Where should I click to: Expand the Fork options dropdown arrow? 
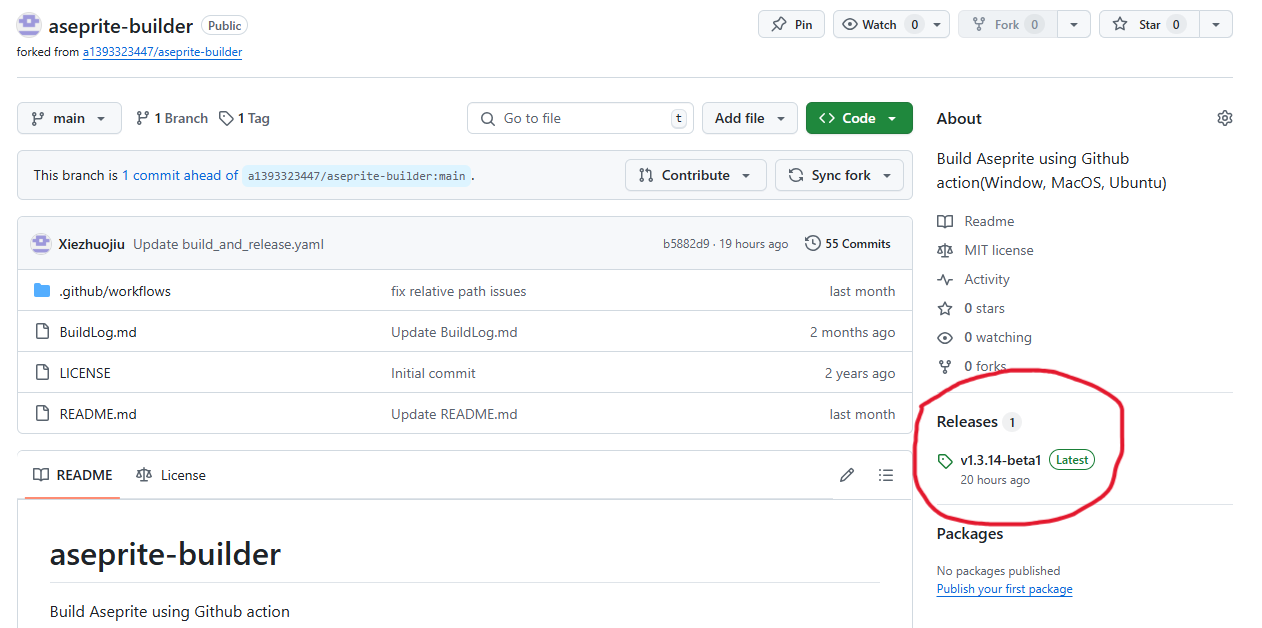1074,25
